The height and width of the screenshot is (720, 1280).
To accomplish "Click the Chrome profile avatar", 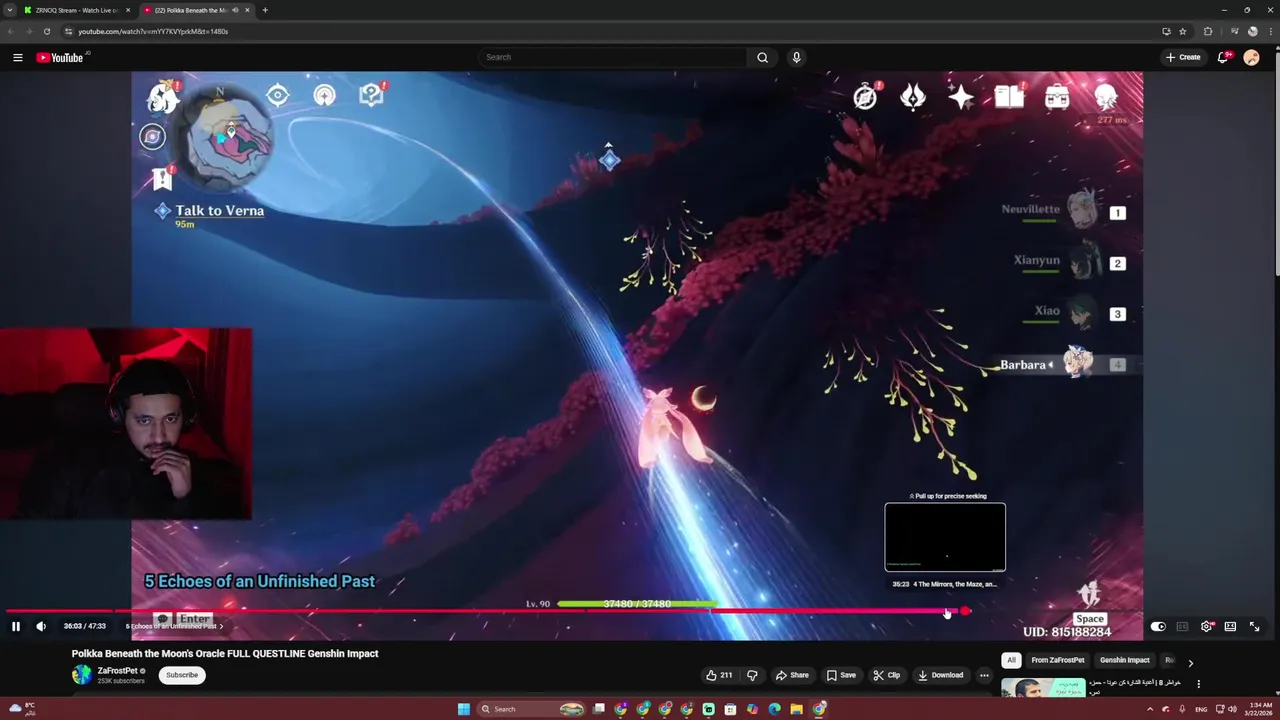I will (1252, 31).
